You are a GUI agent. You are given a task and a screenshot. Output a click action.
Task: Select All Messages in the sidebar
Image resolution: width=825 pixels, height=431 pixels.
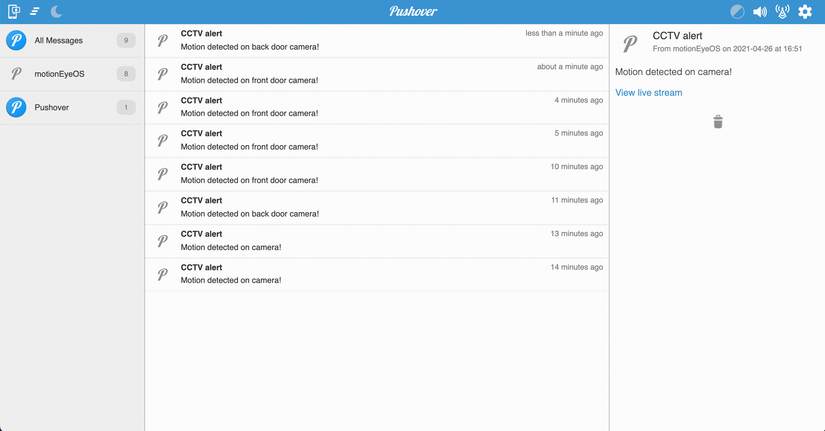[72, 41]
